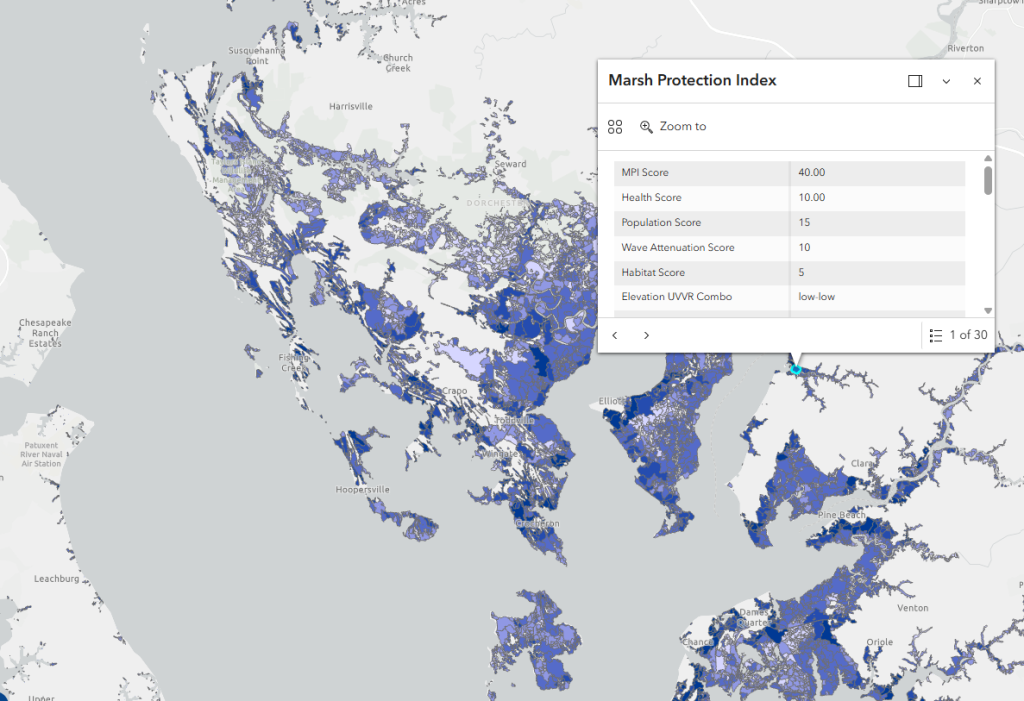Screen dimensions: 1024x701
Task: Close the Marsh Protection Index popup
Action: coord(977,81)
